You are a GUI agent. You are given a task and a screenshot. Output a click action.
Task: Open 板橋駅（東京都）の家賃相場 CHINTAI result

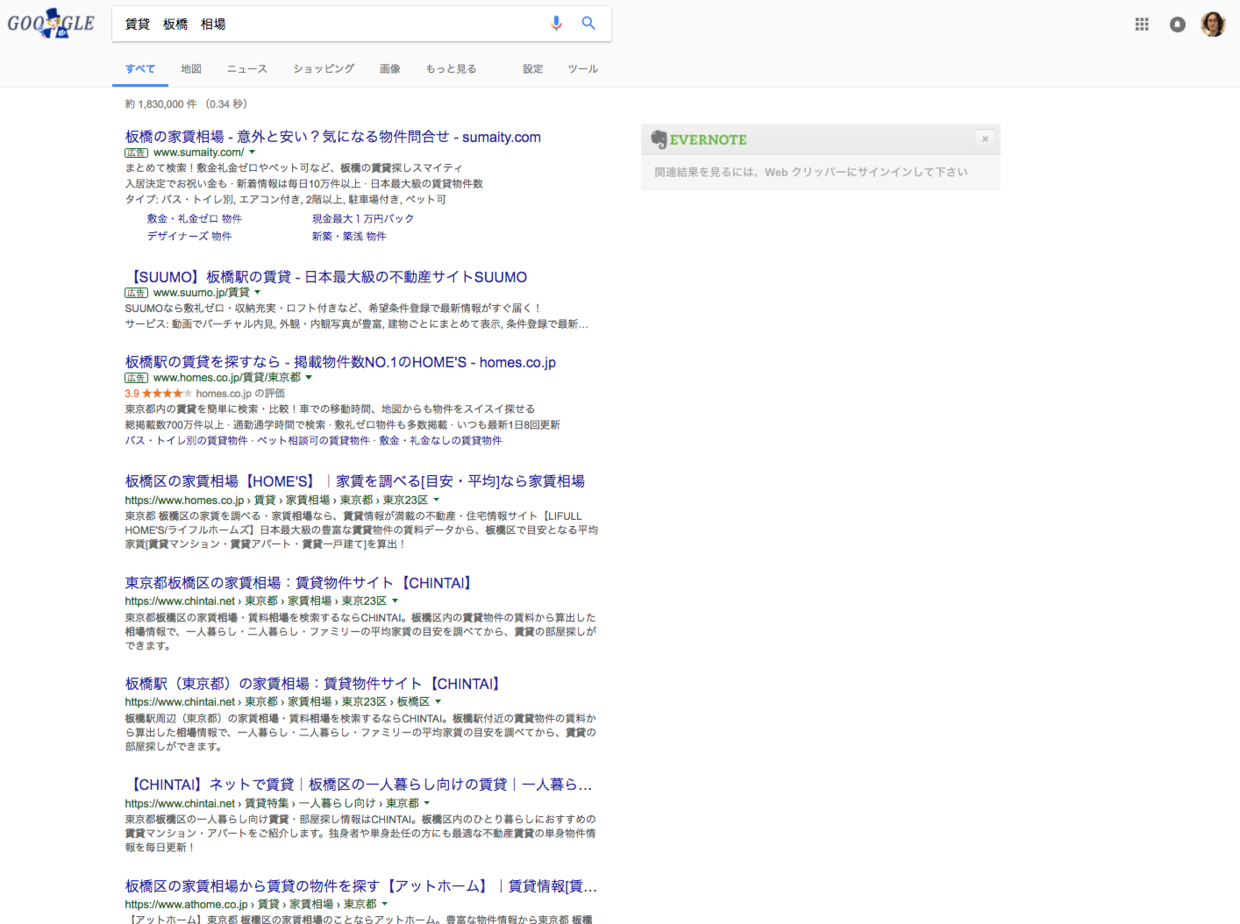click(312, 684)
